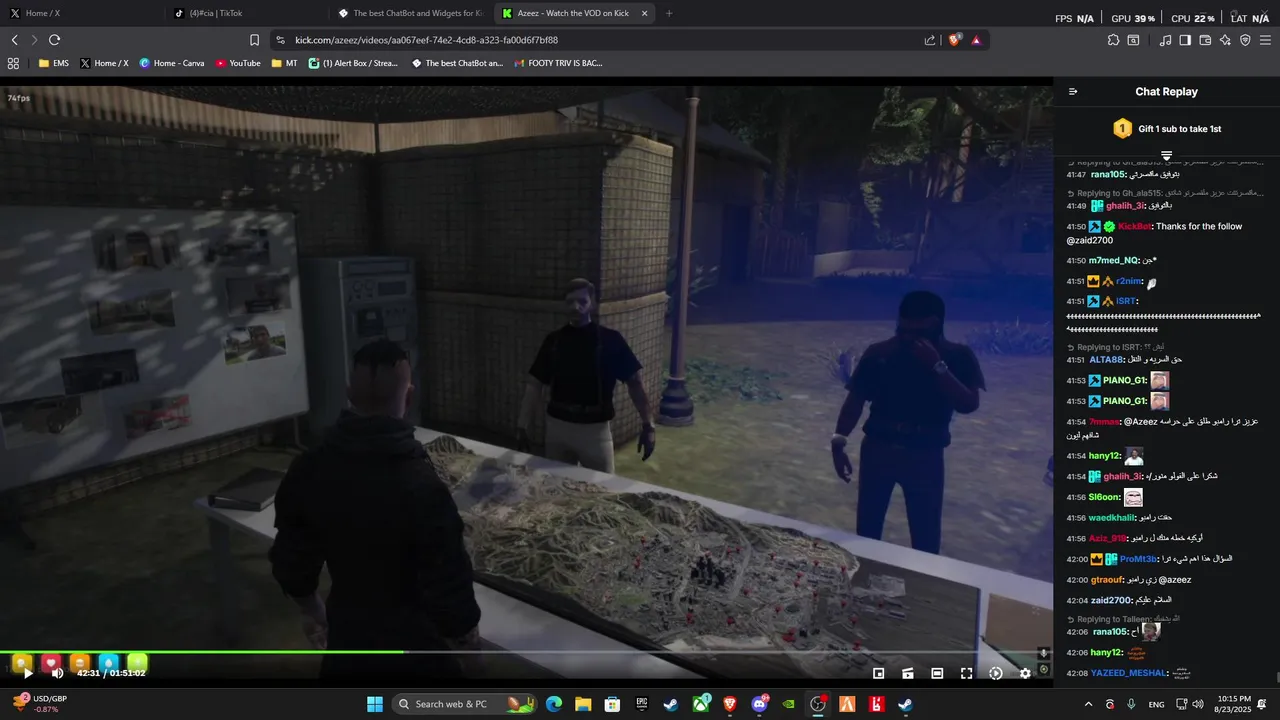The height and width of the screenshot is (720, 1280).
Task: Click Search web & PC box
Action: 465,704
